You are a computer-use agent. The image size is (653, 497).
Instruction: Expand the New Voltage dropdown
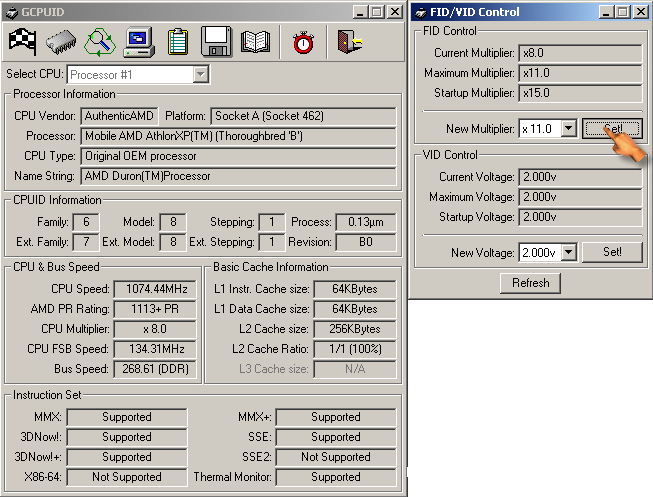[568, 253]
